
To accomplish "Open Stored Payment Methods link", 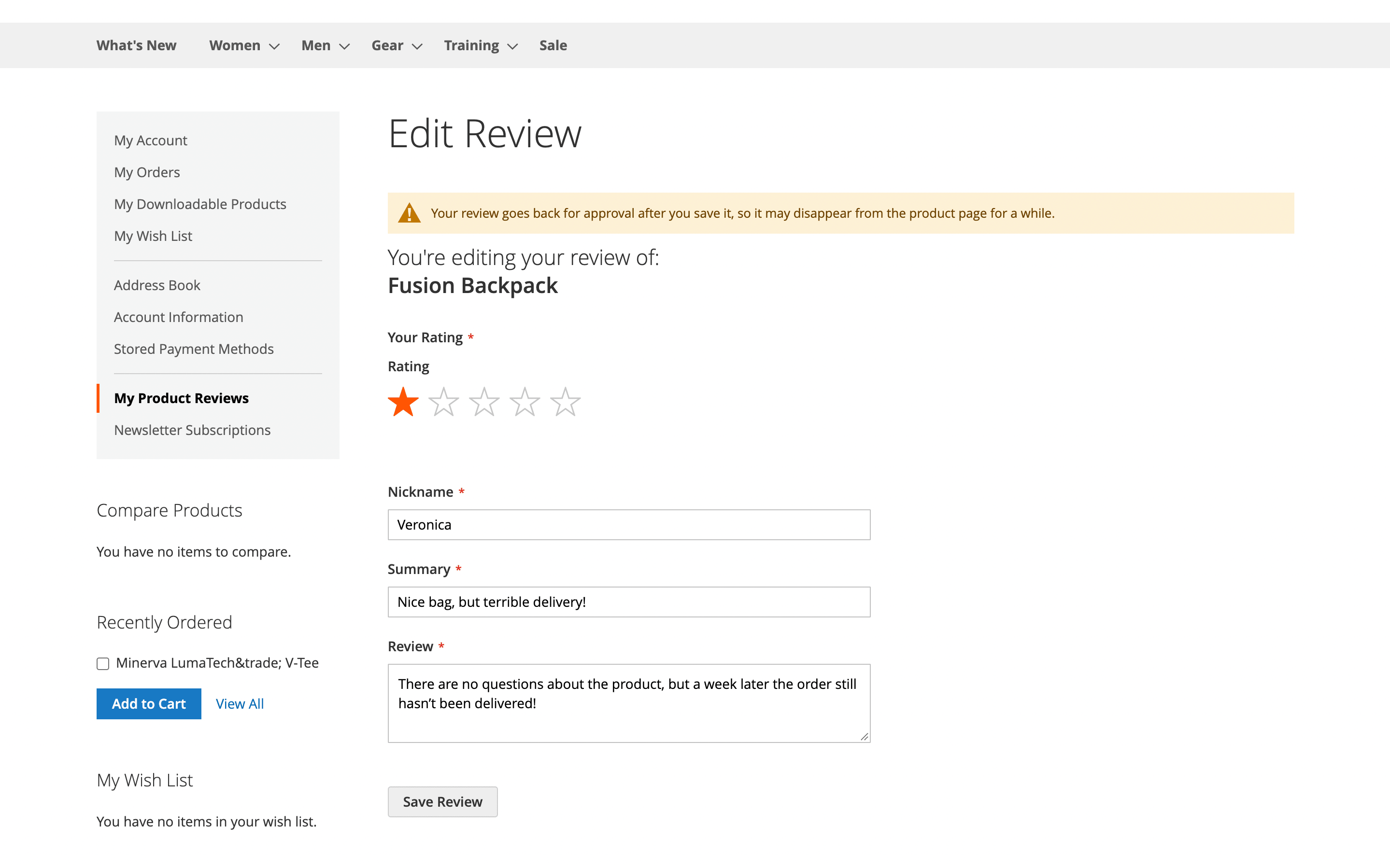I will 194,349.
